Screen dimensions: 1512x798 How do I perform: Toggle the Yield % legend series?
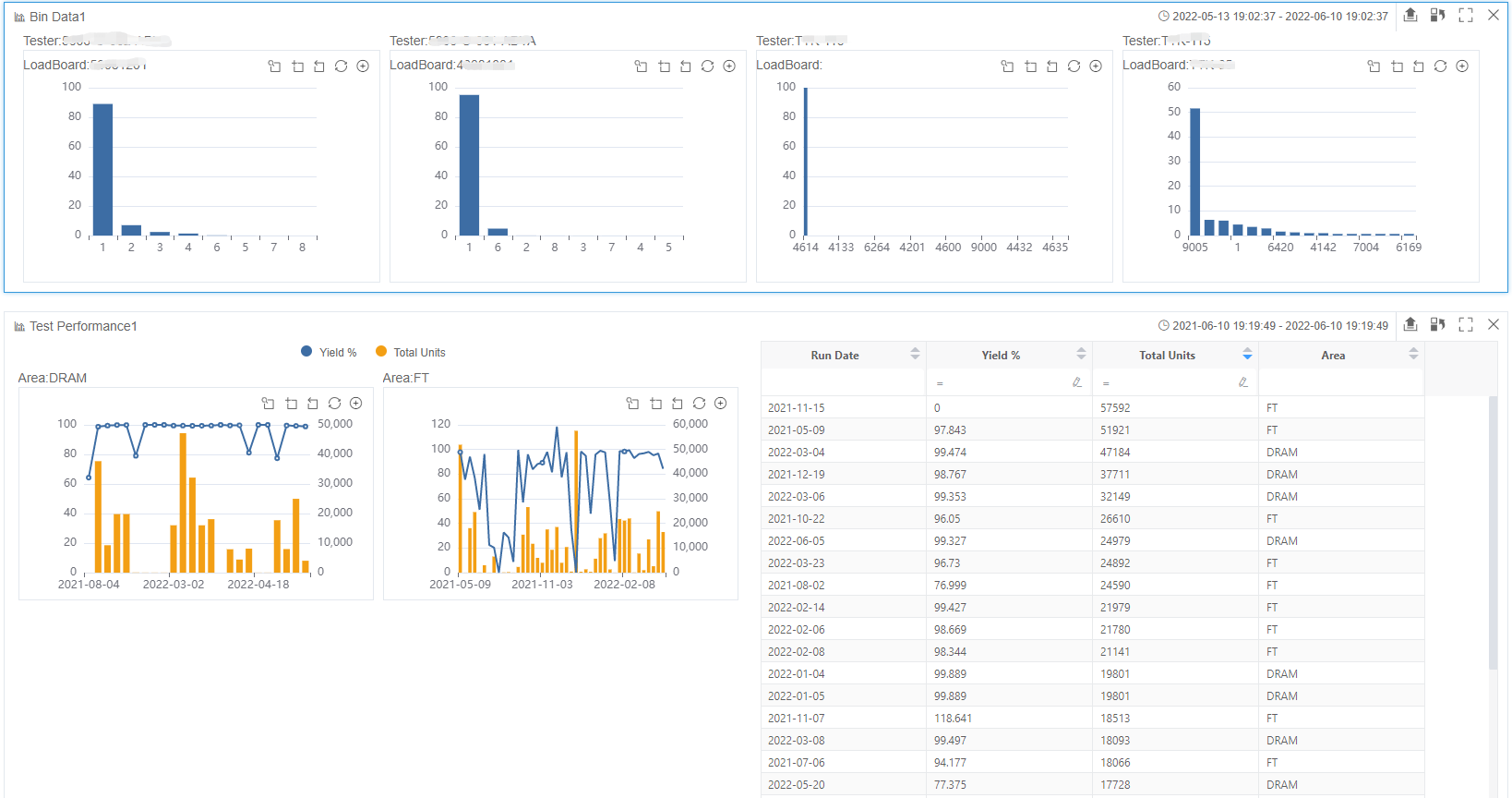pos(330,352)
